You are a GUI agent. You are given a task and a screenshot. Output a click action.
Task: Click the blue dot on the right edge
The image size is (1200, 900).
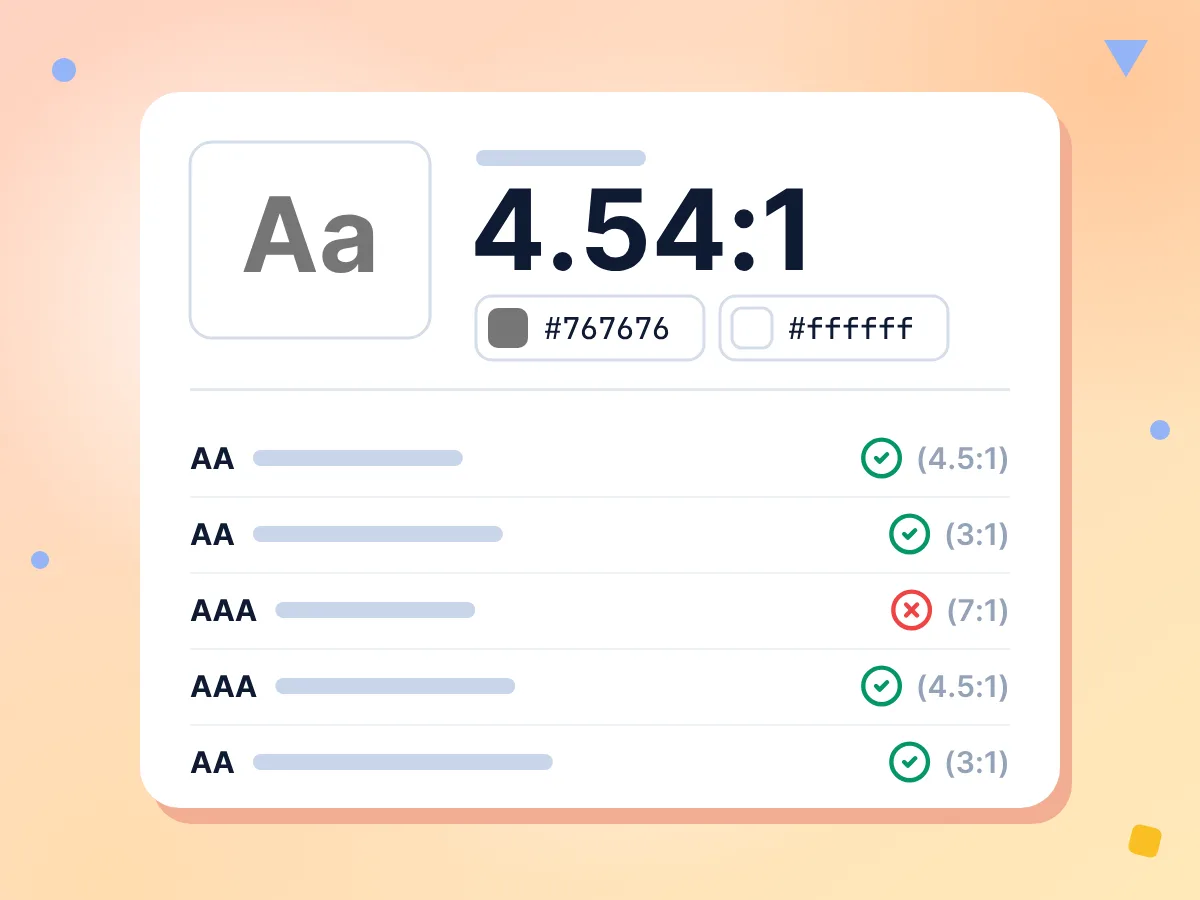pos(1160,430)
